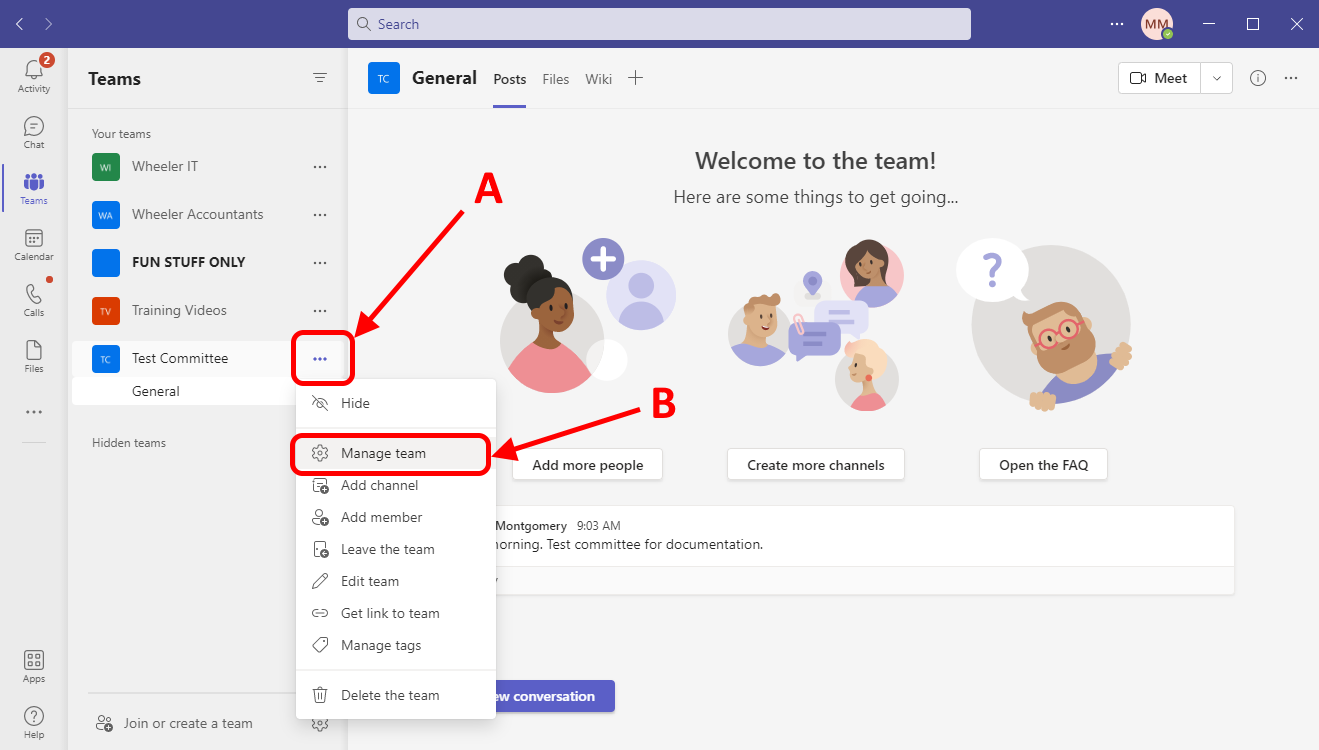Switch to the Wiki tab

599,79
